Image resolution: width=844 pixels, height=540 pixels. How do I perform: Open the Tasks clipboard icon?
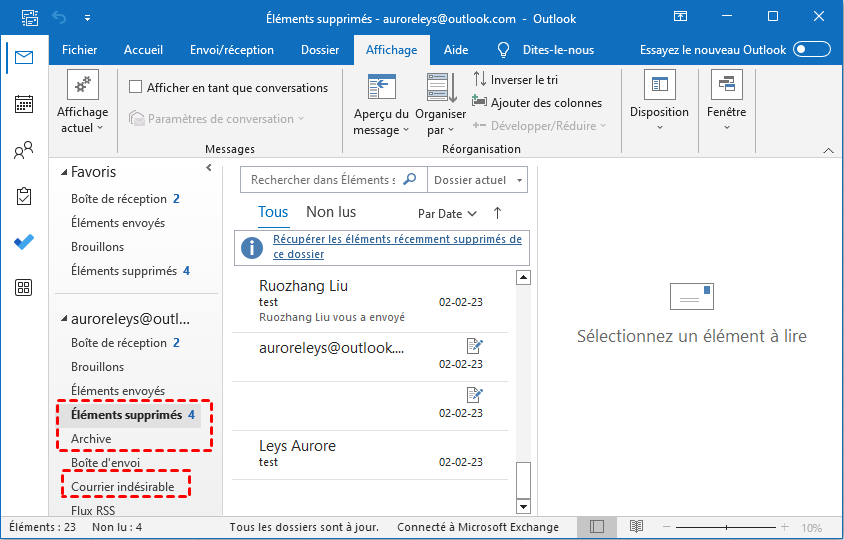coord(24,197)
